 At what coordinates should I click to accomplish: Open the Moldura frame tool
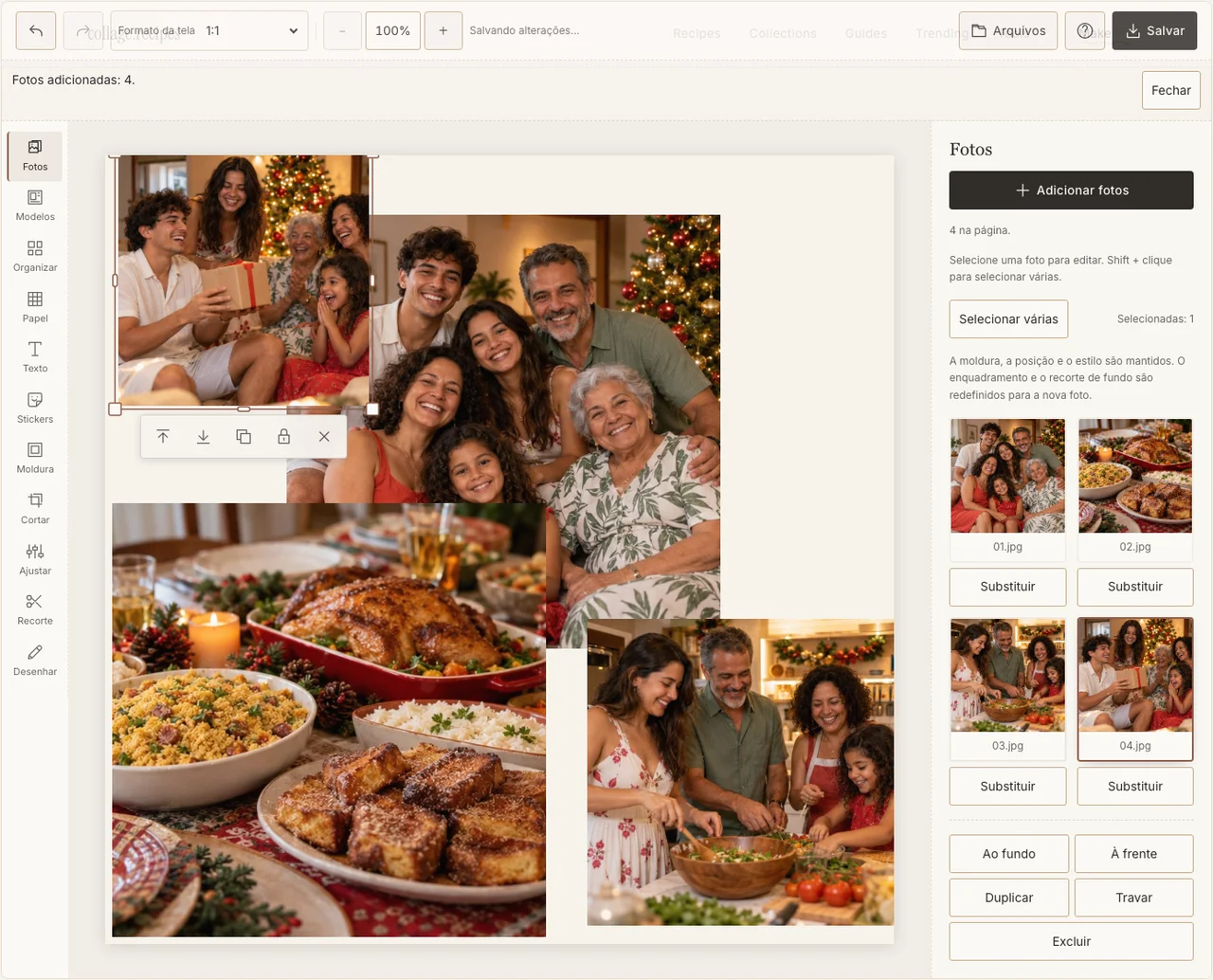(35, 459)
